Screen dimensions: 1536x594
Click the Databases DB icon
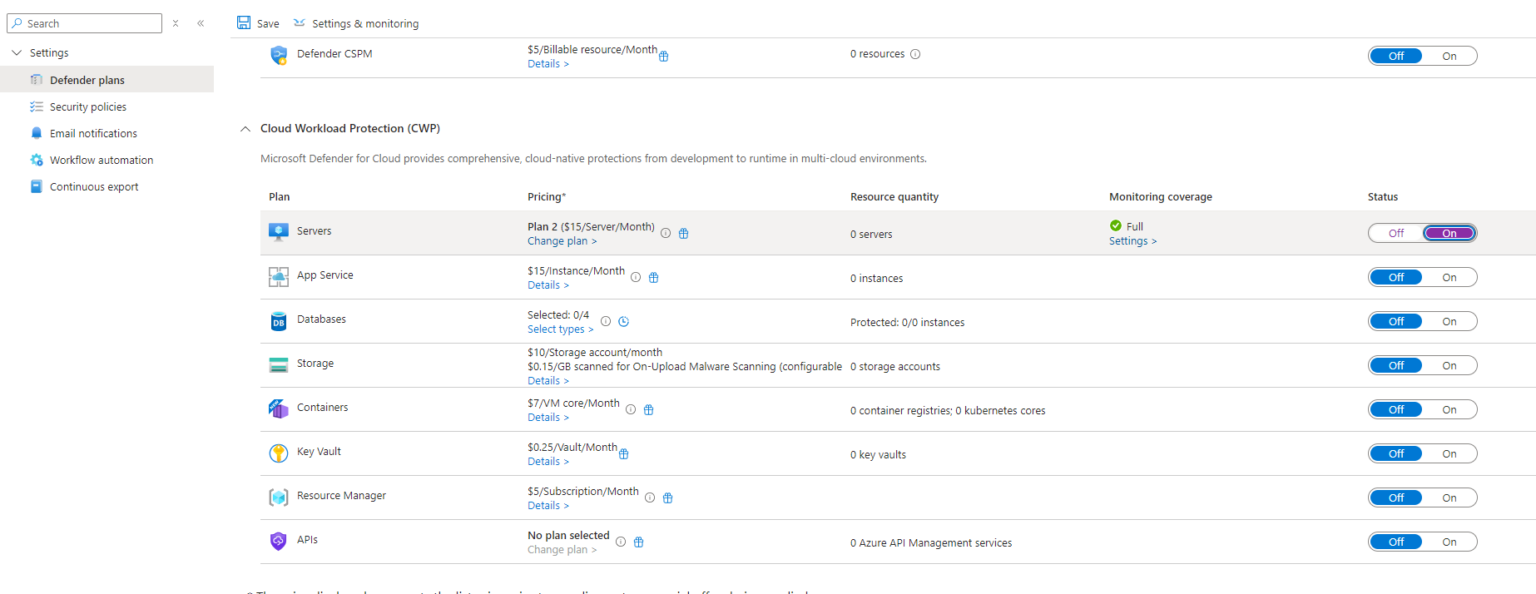point(279,321)
